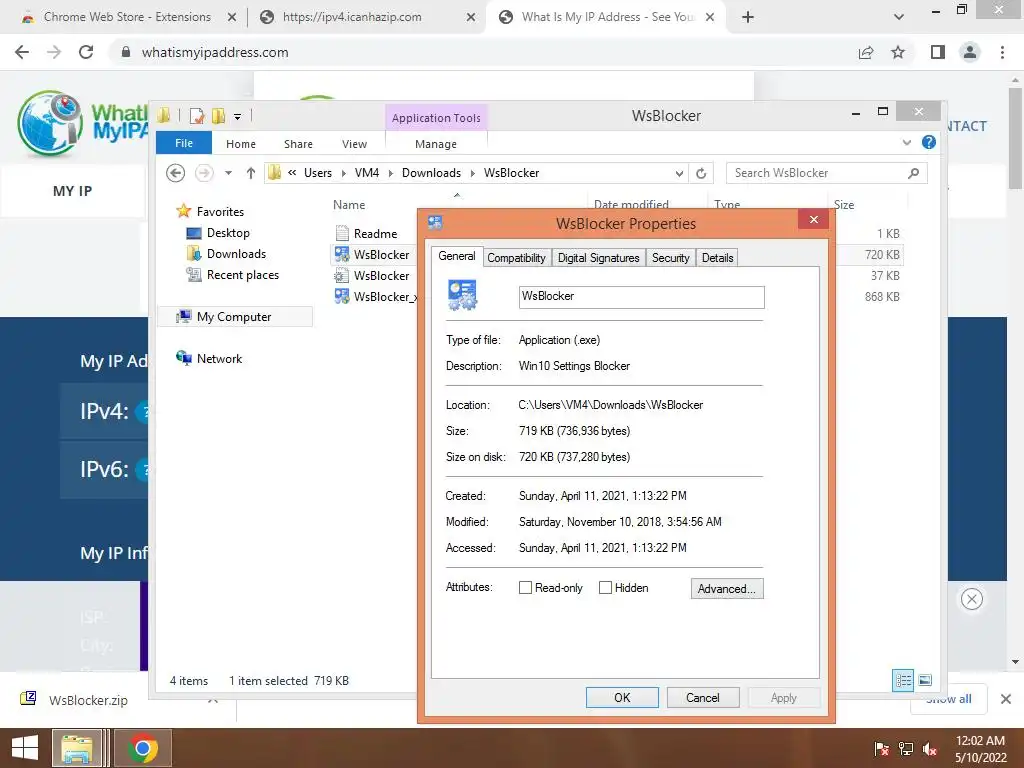Click the New folder quick access icon
1024x768 pixels.
coord(218,116)
